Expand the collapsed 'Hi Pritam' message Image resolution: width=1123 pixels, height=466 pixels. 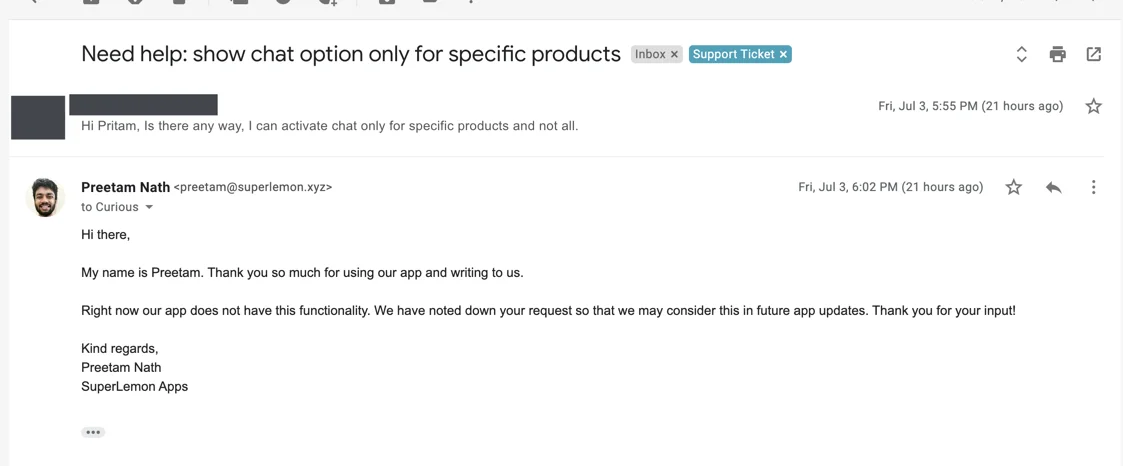[x=329, y=126]
